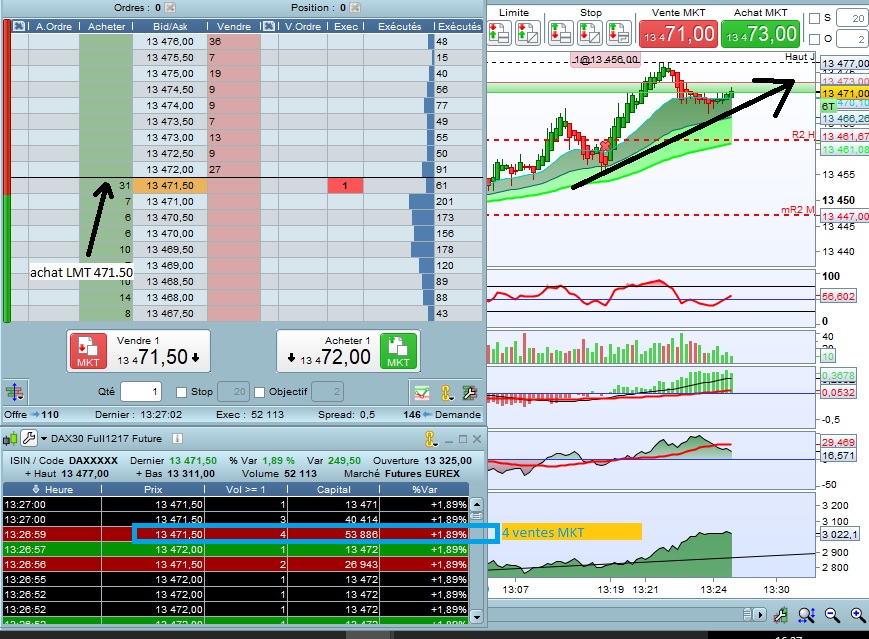Cancel all orders via Ordres X icon
Viewport: 869px width, 639px height.
170,7
